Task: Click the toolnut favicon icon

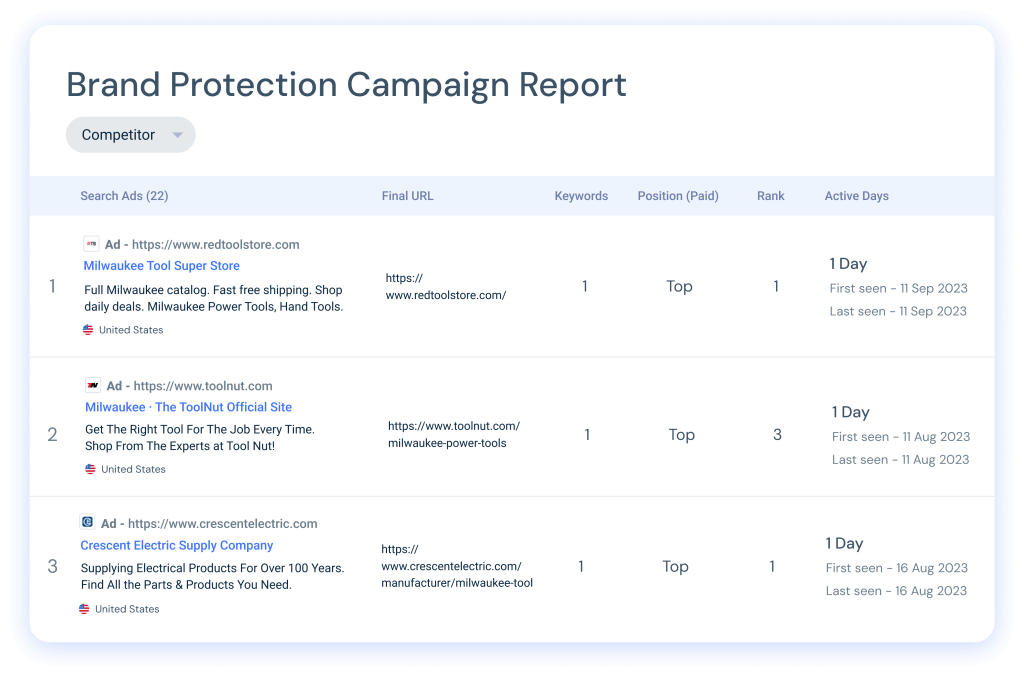Action: tap(93, 385)
